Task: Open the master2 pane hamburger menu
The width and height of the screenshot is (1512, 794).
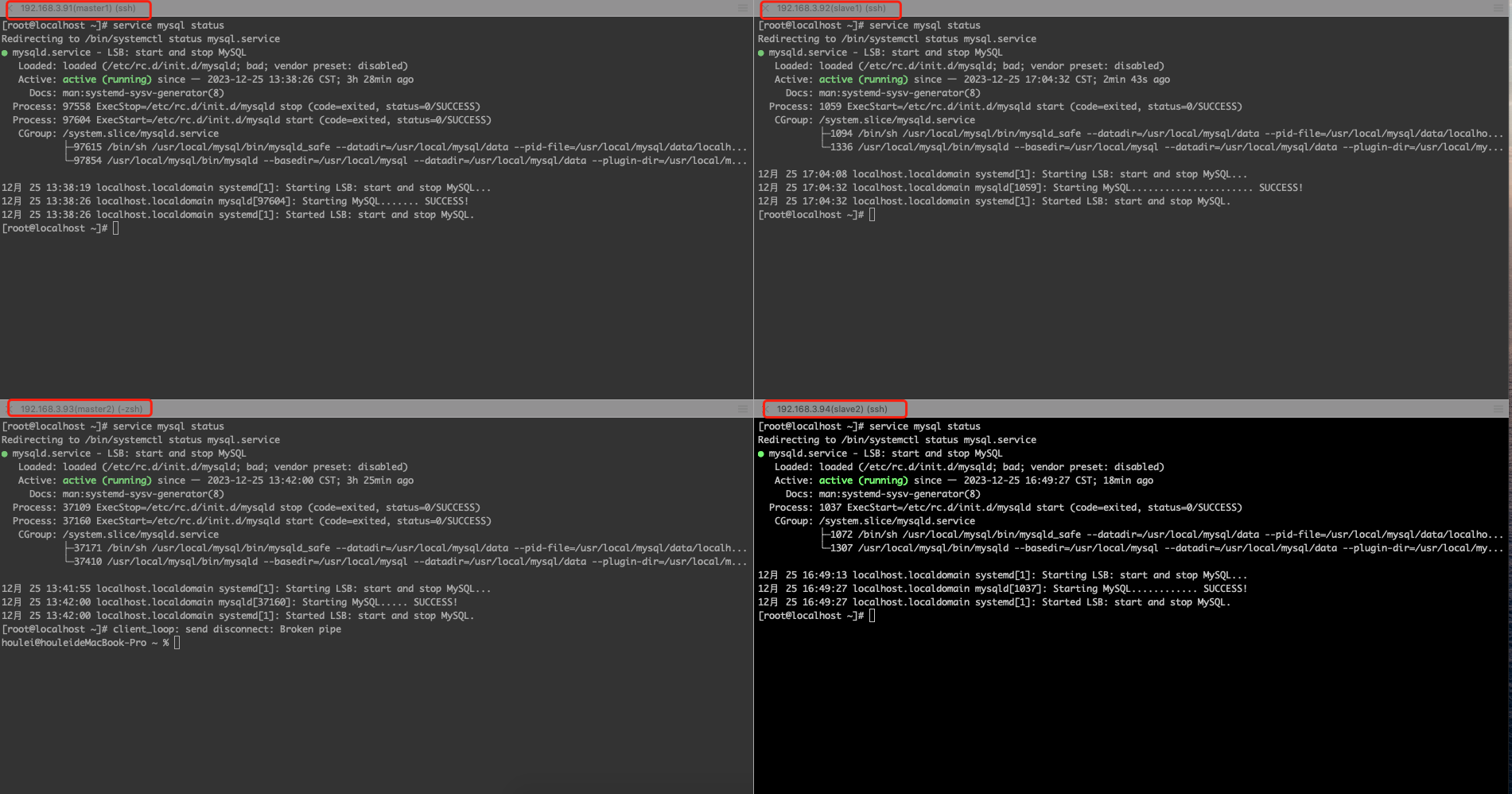Action: point(742,409)
